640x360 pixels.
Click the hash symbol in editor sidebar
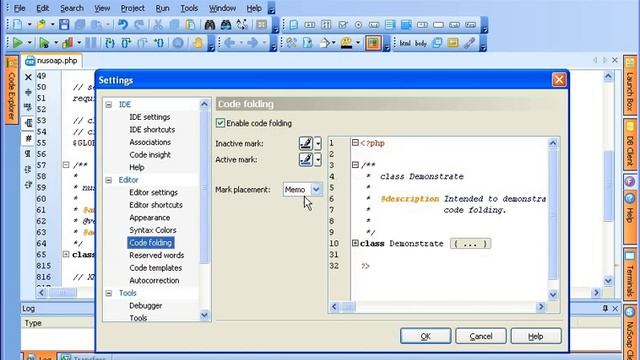[x=29, y=138]
